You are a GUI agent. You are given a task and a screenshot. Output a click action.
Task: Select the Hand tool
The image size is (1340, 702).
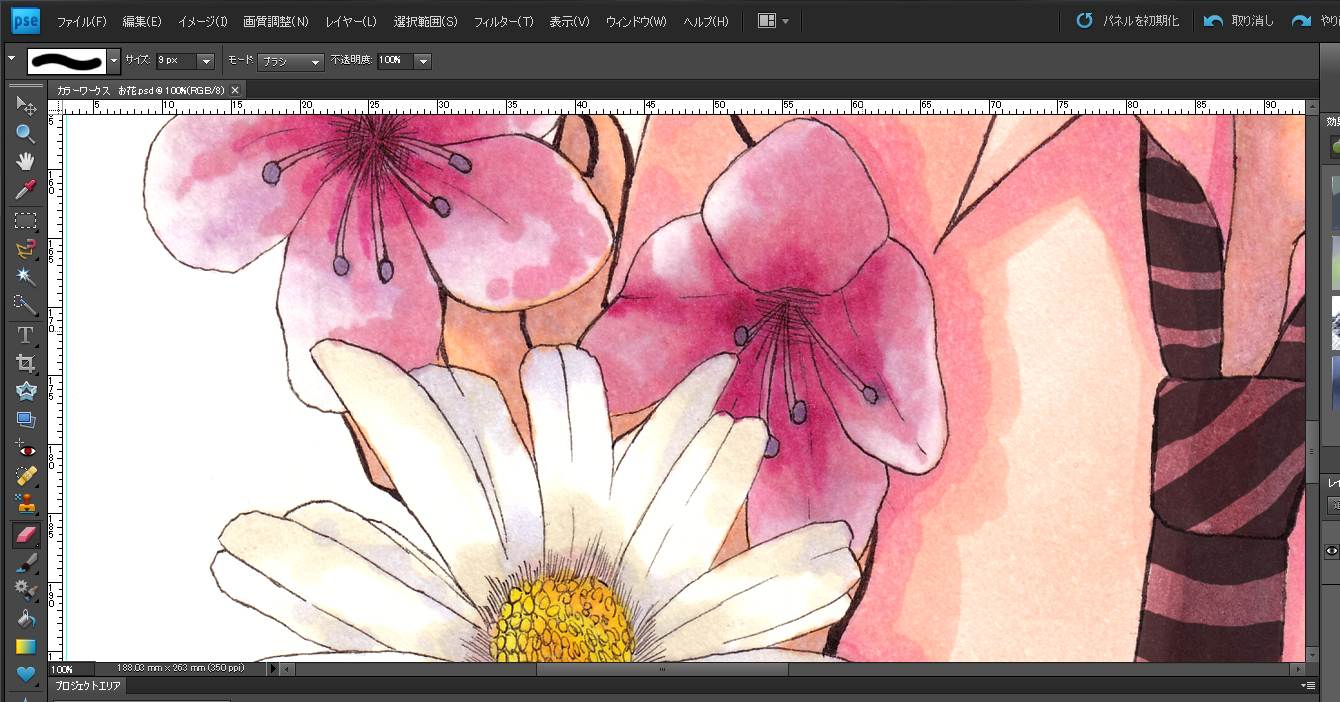pyautogui.click(x=25, y=162)
